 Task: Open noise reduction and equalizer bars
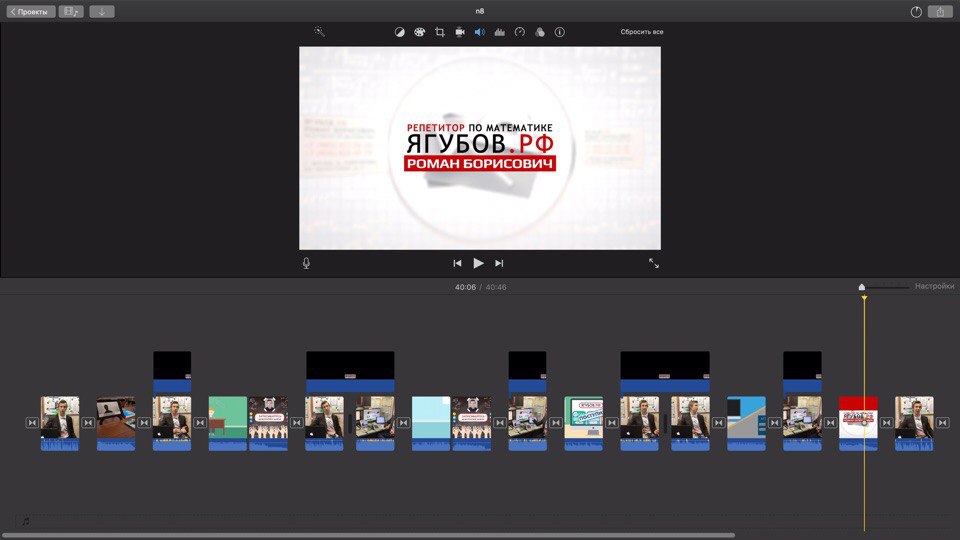click(x=500, y=32)
